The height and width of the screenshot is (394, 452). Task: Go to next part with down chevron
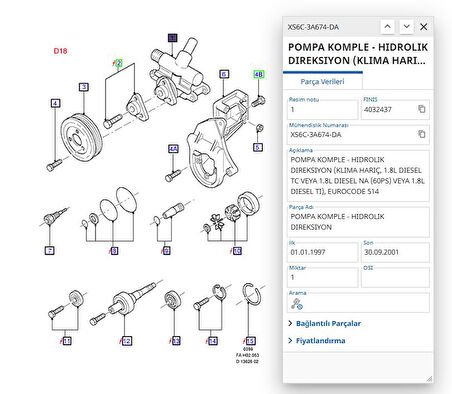click(406, 27)
